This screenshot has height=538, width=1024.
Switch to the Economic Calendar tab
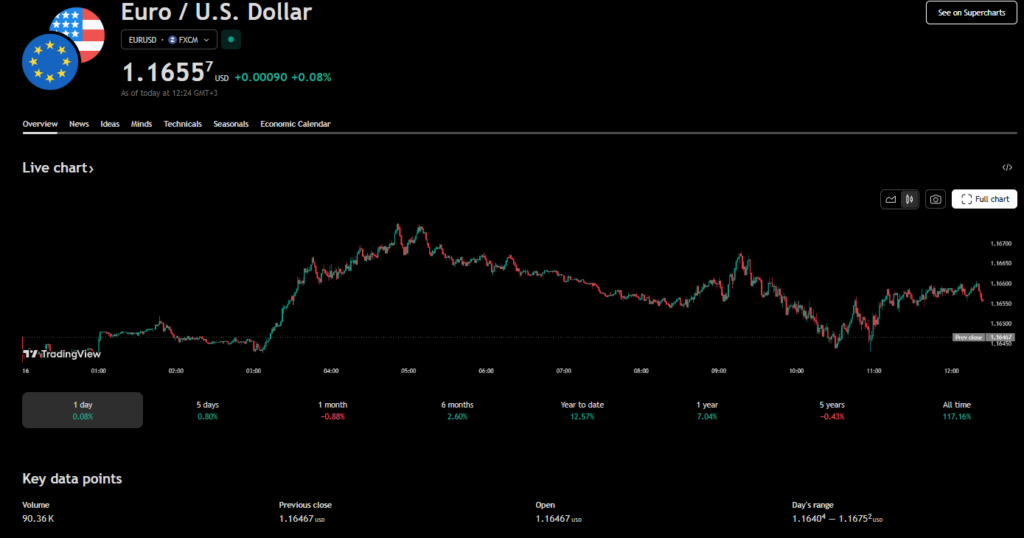tap(295, 124)
